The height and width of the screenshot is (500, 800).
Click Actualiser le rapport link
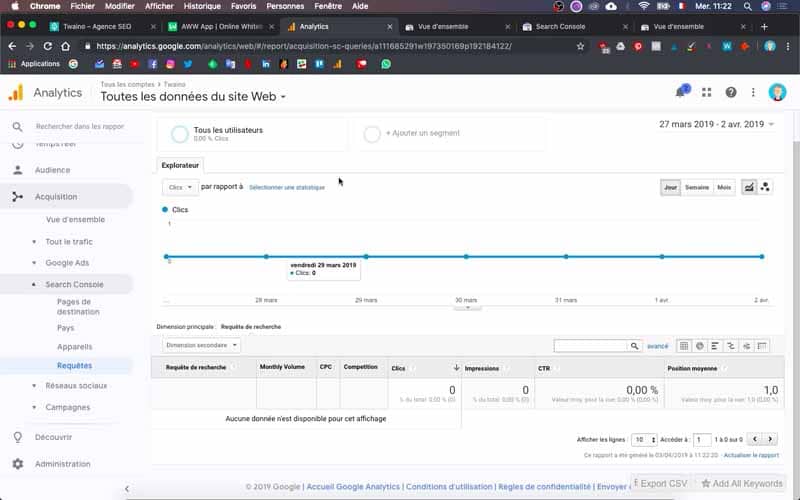coord(751,455)
